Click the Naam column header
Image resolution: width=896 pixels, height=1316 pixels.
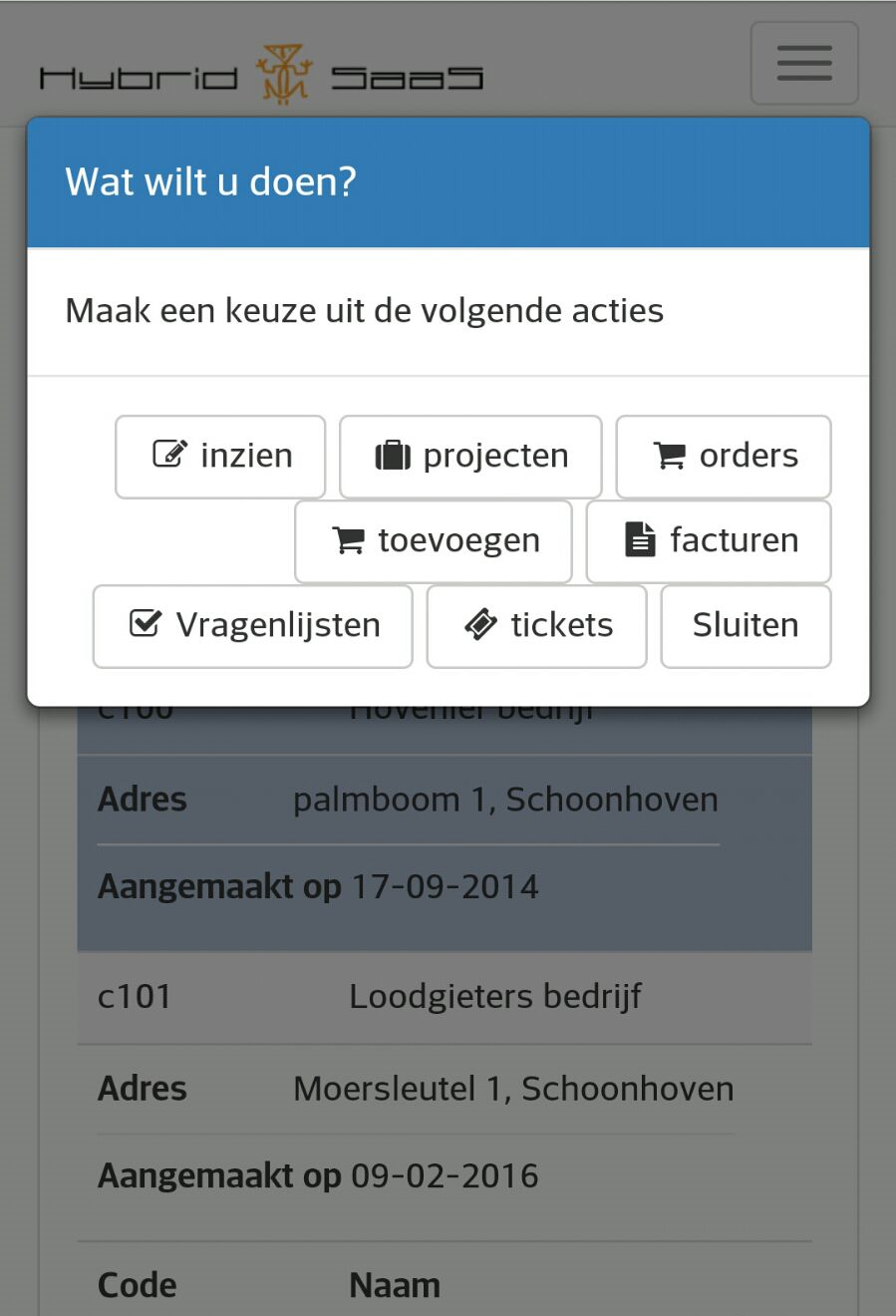click(x=395, y=1285)
